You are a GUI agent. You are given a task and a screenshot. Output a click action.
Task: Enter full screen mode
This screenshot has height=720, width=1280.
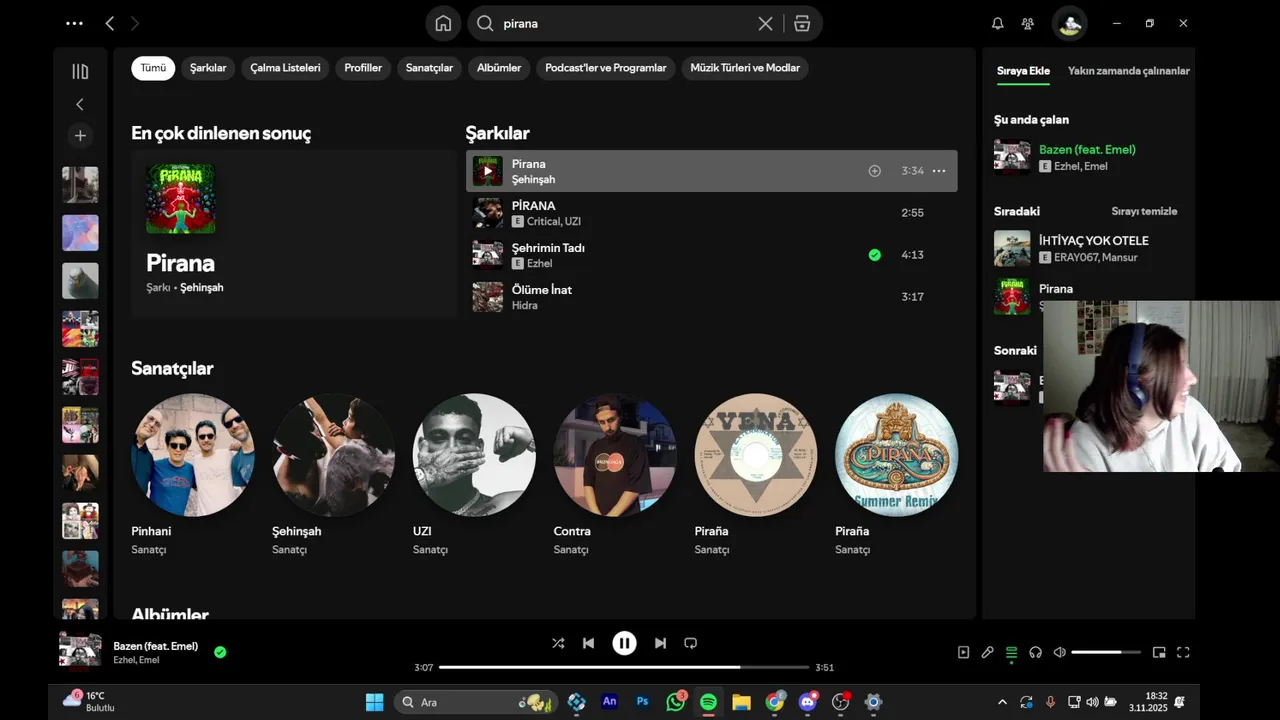click(x=1183, y=652)
